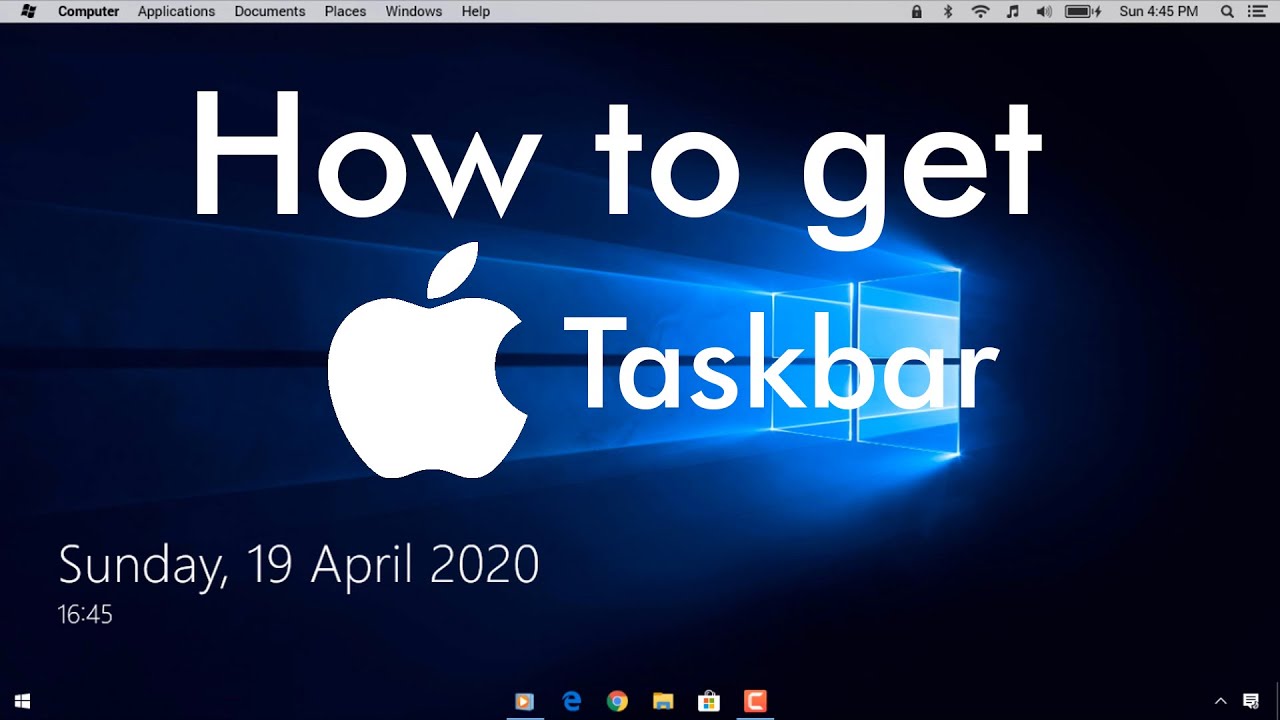This screenshot has width=1280, height=720.
Task: Open Windows Media Player in taskbar
Action: click(x=524, y=701)
